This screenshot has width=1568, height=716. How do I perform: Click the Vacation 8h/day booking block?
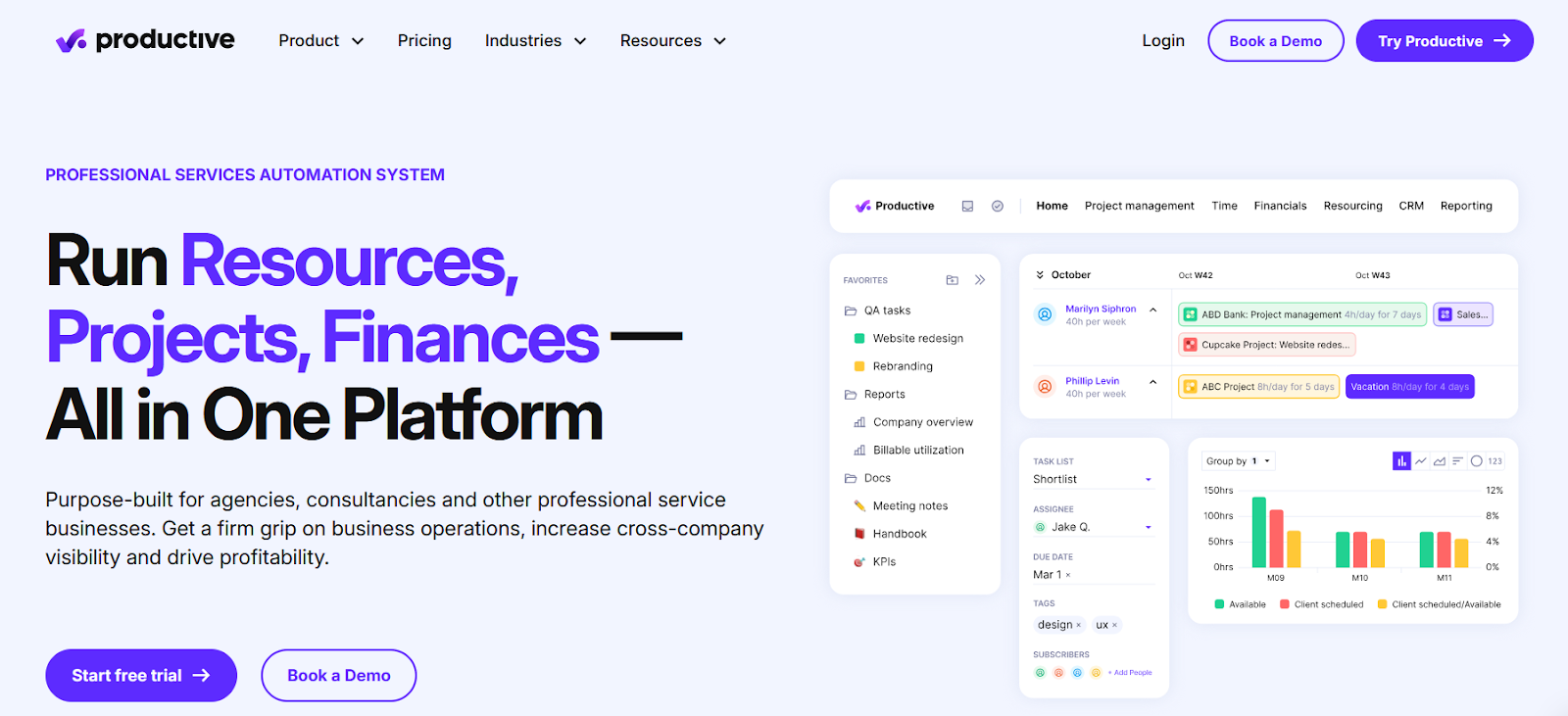(1409, 387)
